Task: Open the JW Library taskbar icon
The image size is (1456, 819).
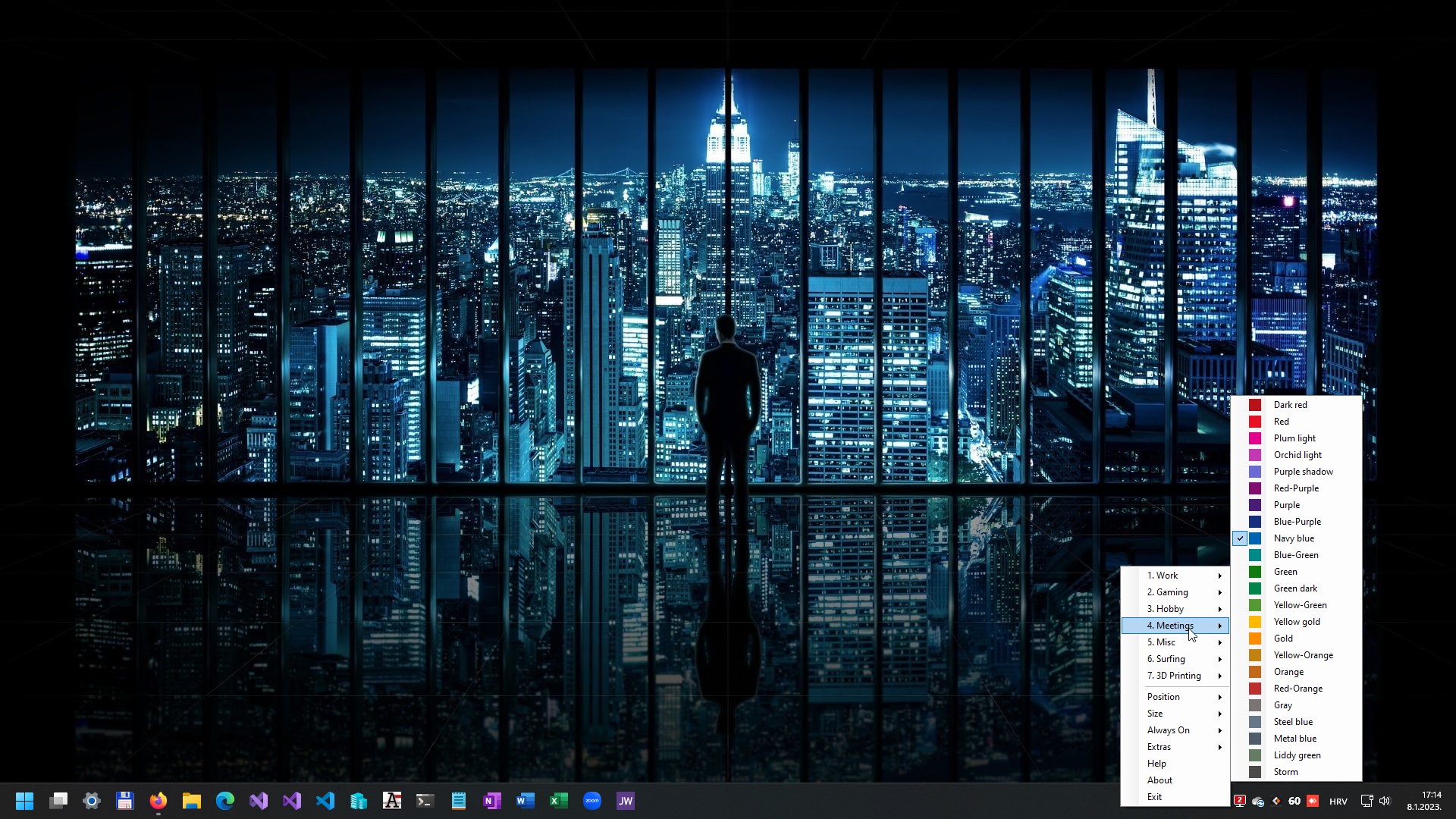Action: tap(626, 800)
